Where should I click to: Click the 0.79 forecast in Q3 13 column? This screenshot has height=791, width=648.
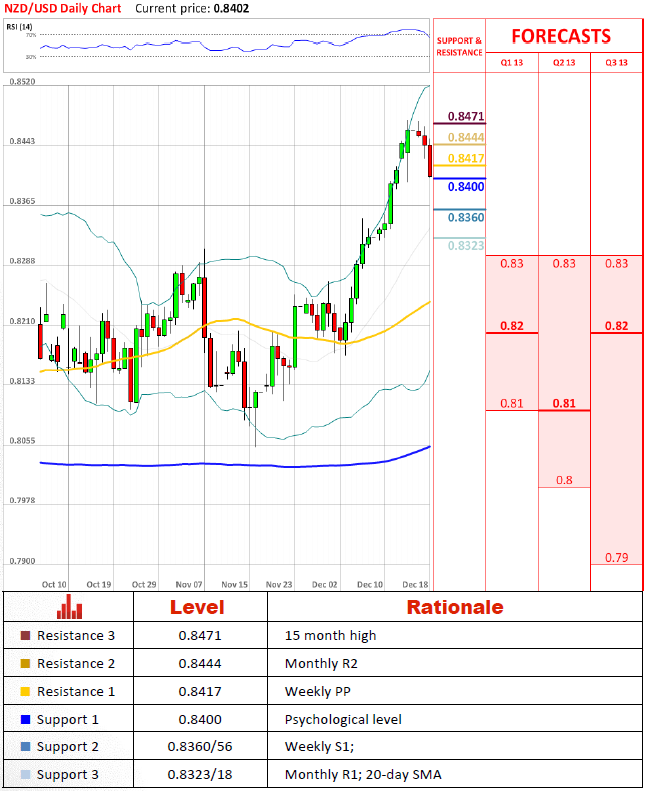(x=617, y=558)
